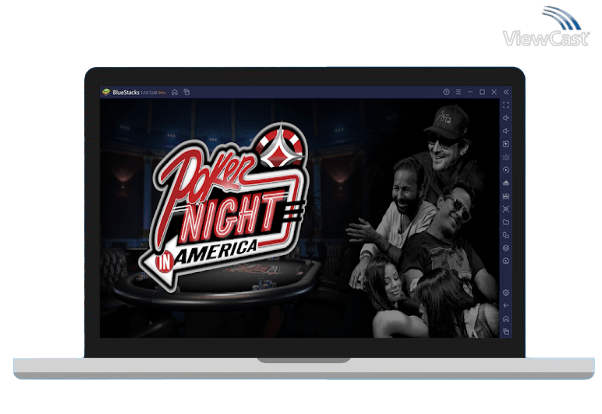Open the game controls keyboard icon
Screen dimensions: 602x414
pos(506,157)
